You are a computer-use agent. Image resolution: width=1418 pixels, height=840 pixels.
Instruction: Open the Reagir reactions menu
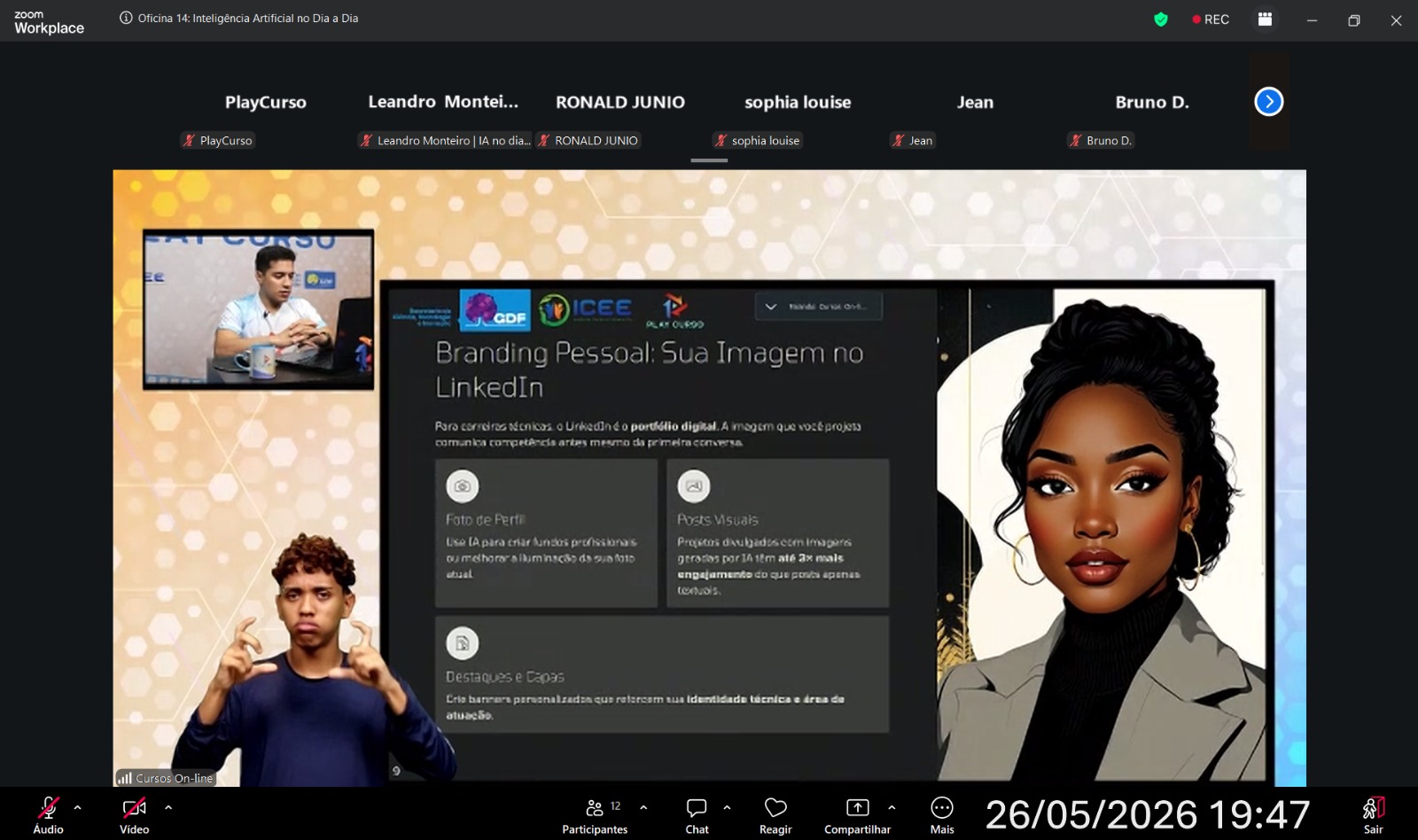(x=775, y=815)
